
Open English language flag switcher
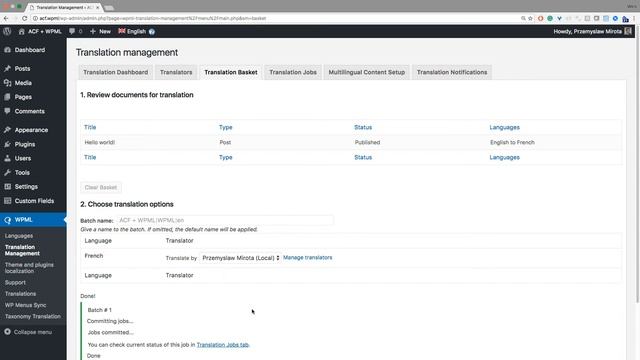point(122,31)
